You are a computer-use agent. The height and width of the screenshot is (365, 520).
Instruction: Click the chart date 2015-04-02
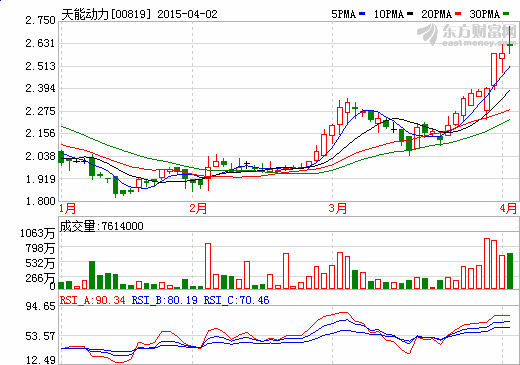(x=187, y=14)
